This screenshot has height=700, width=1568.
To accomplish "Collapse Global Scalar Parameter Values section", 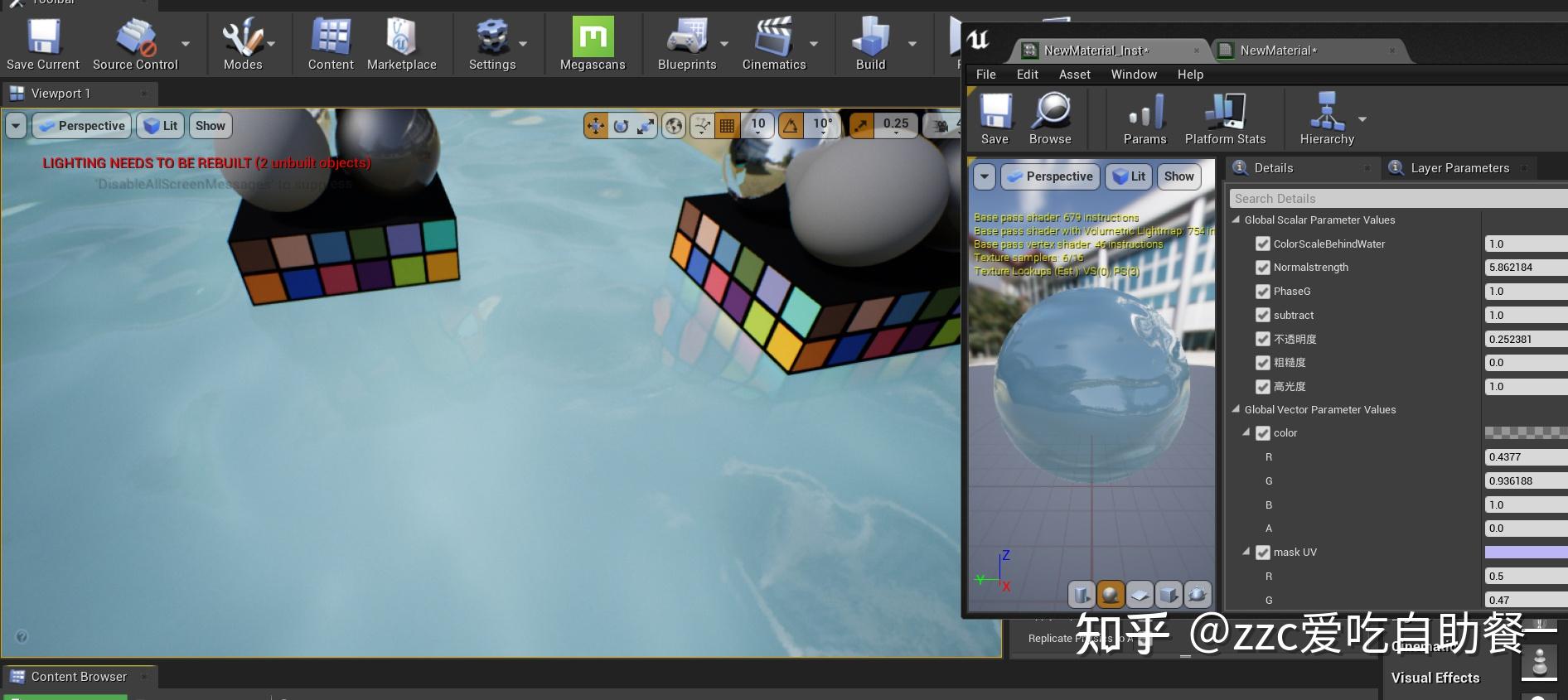I will point(1236,220).
